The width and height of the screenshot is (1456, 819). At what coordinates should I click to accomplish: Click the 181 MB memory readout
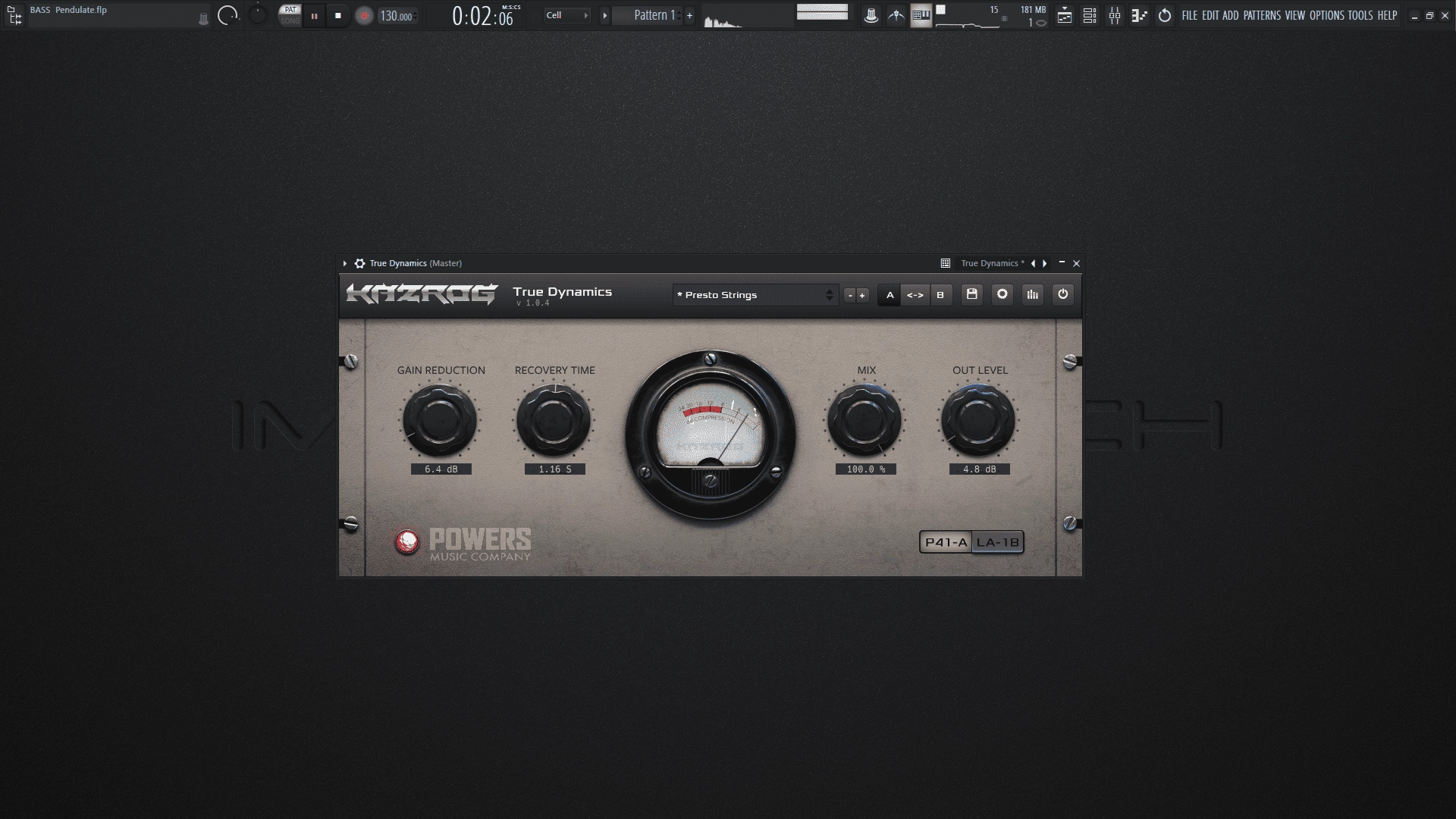click(1033, 10)
